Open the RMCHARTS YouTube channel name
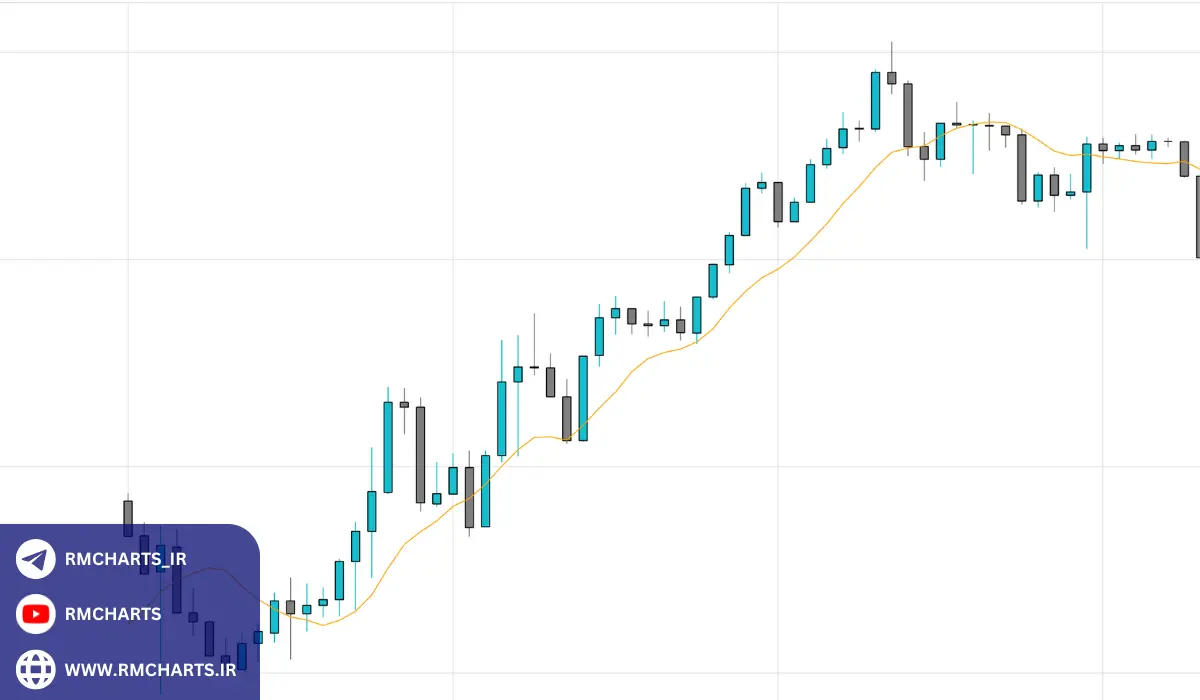This screenshot has height=700, width=1200. pyautogui.click(x=112, y=614)
